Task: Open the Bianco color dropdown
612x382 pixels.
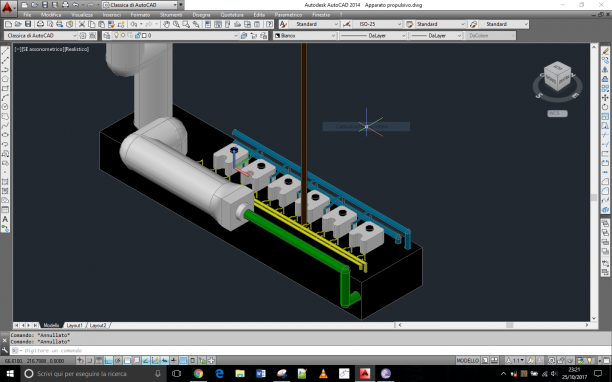Action: 305,36
